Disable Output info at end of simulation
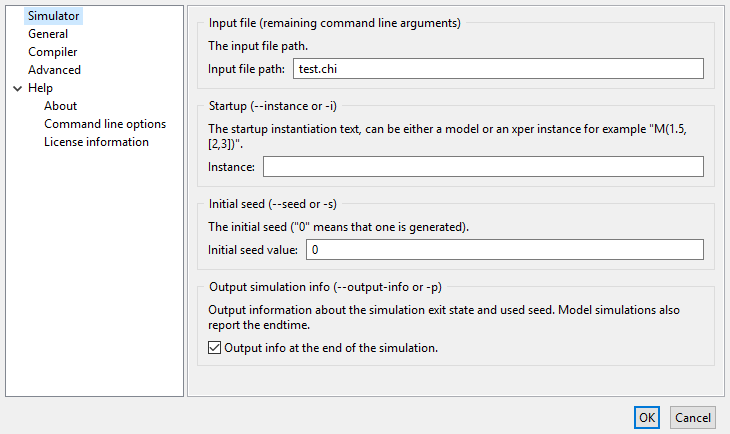The width and height of the screenshot is (730, 434). 214,348
